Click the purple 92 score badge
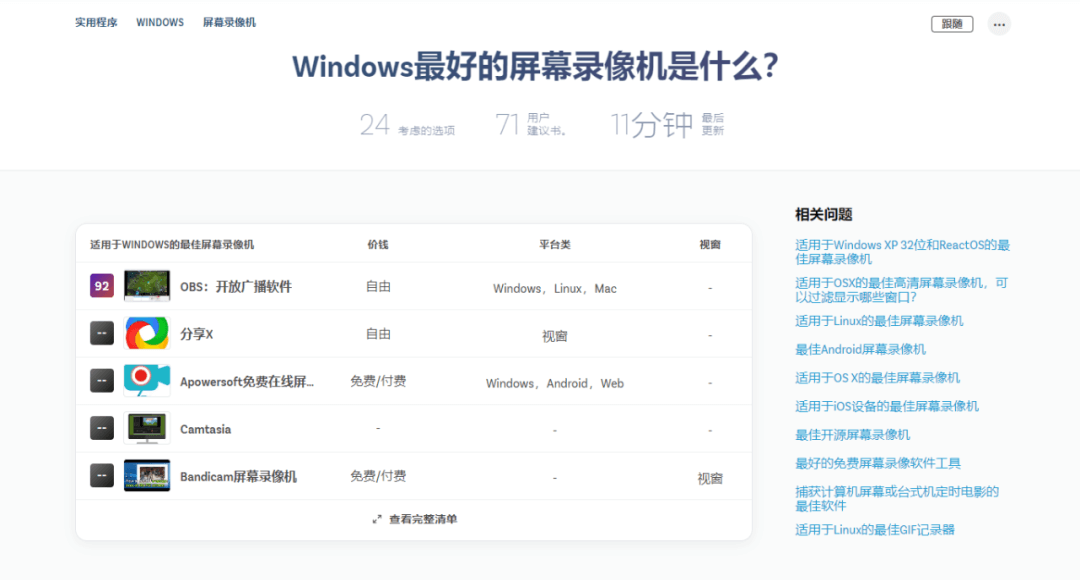 (102, 286)
